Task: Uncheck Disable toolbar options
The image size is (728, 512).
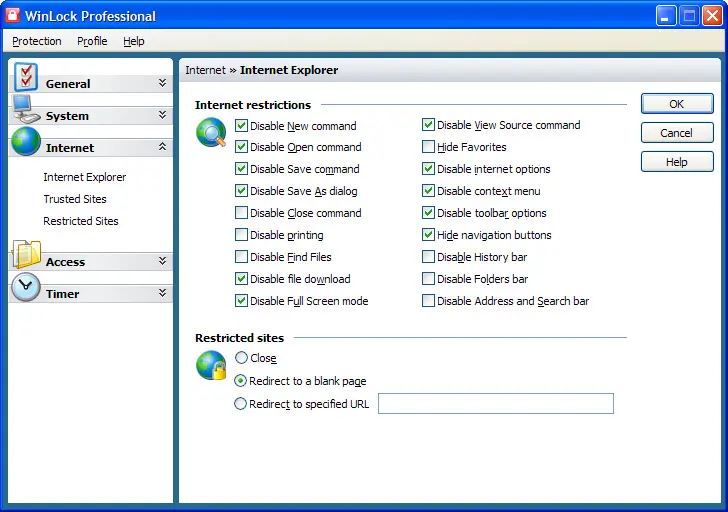Action: click(x=428, y=213)
